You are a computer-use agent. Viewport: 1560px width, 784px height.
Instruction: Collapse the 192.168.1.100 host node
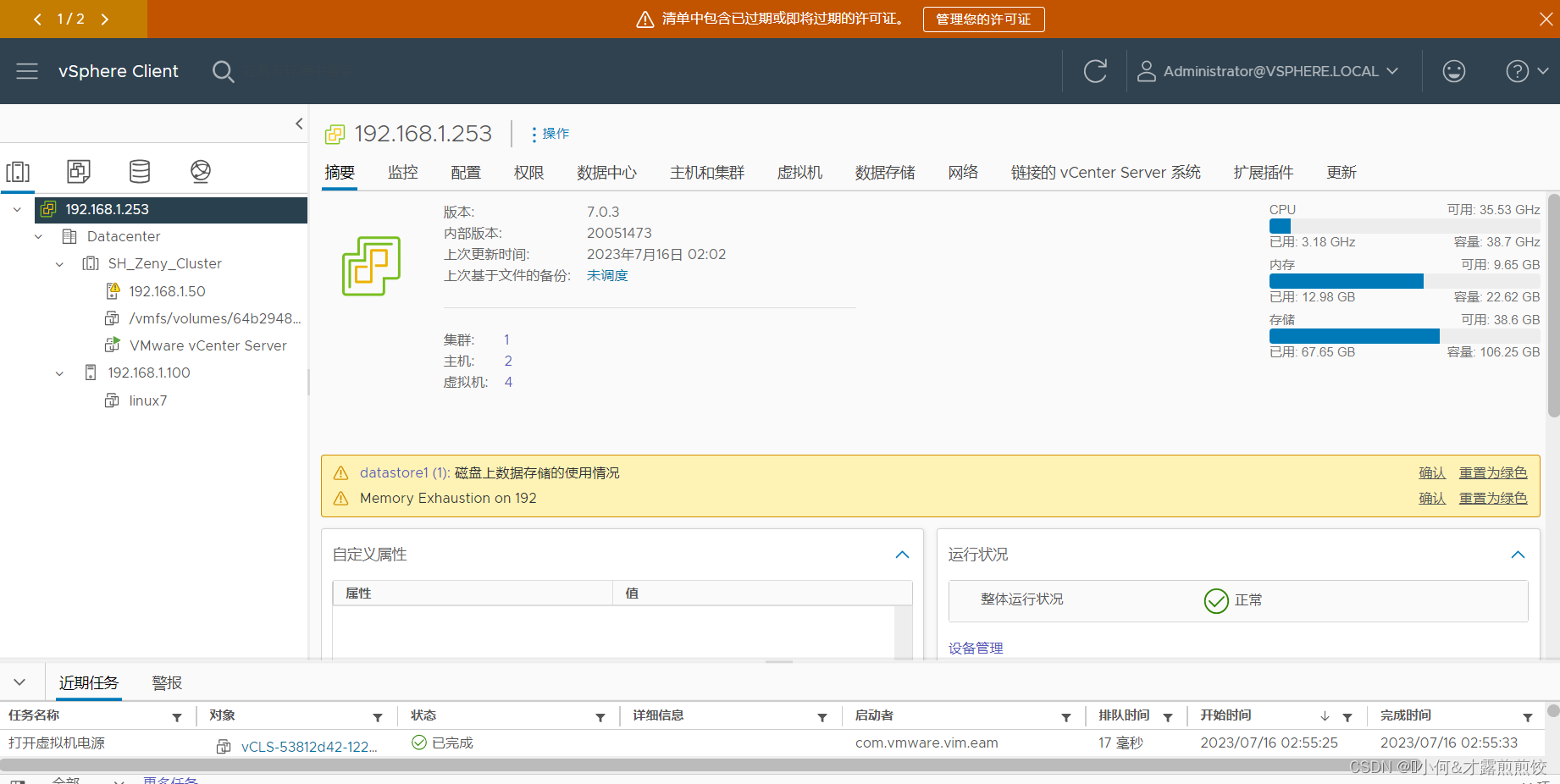[x=59, y=373]
